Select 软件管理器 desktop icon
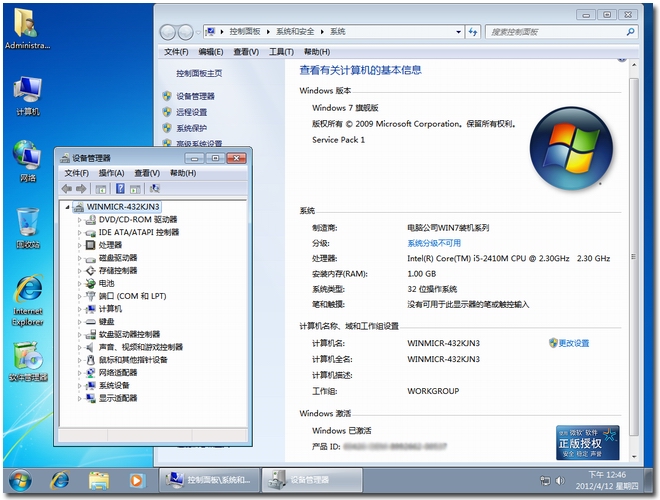The image size is (660, 500). click(28, 362)
